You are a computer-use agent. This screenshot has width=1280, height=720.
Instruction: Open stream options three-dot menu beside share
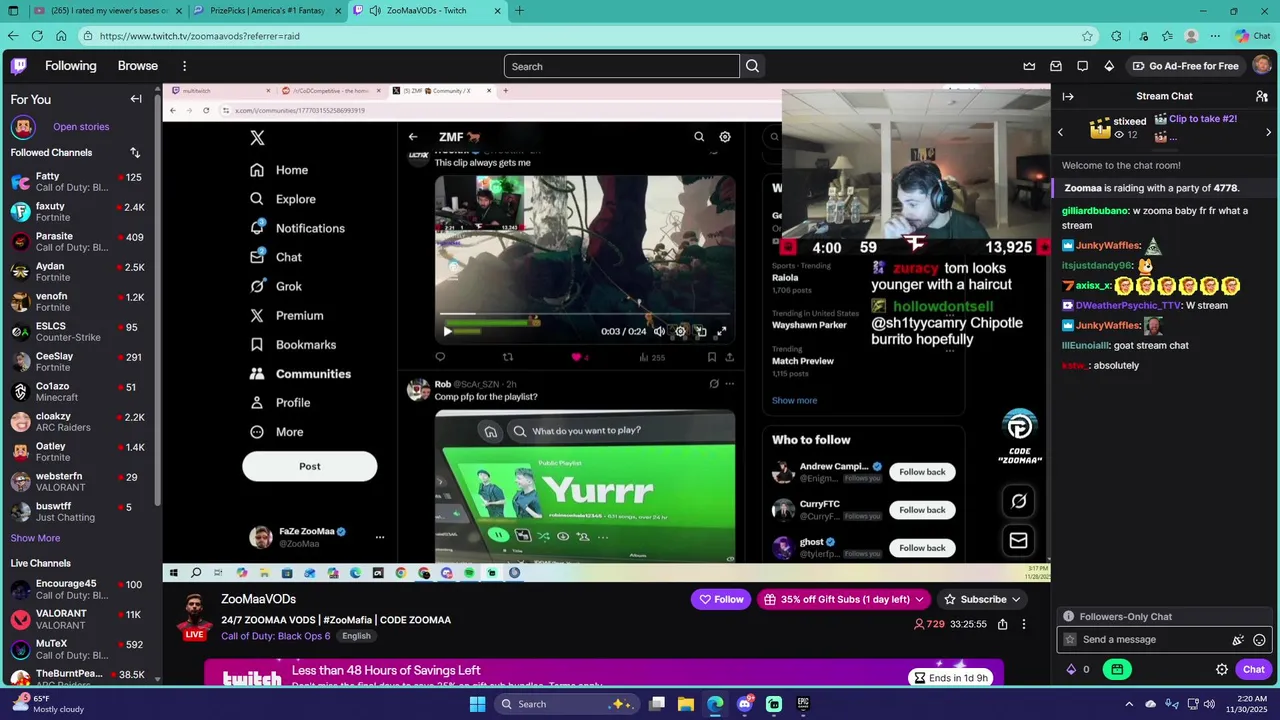click(1024, 624)
